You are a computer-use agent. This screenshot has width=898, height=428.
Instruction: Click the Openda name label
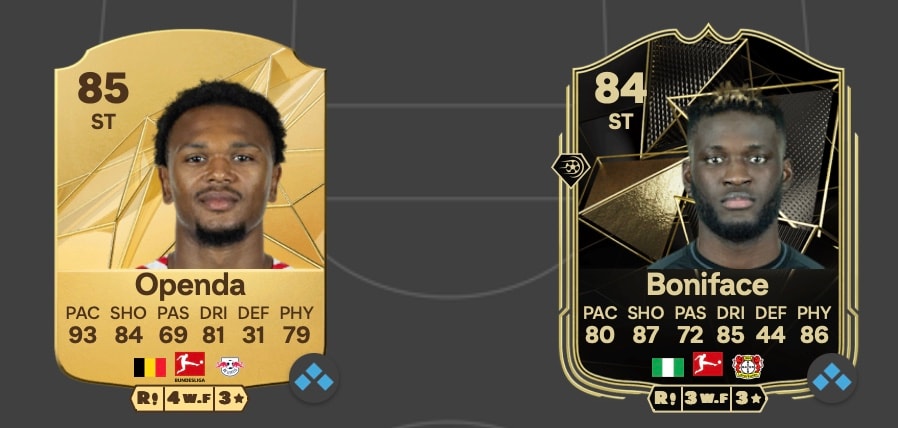(x=190, y=285)
